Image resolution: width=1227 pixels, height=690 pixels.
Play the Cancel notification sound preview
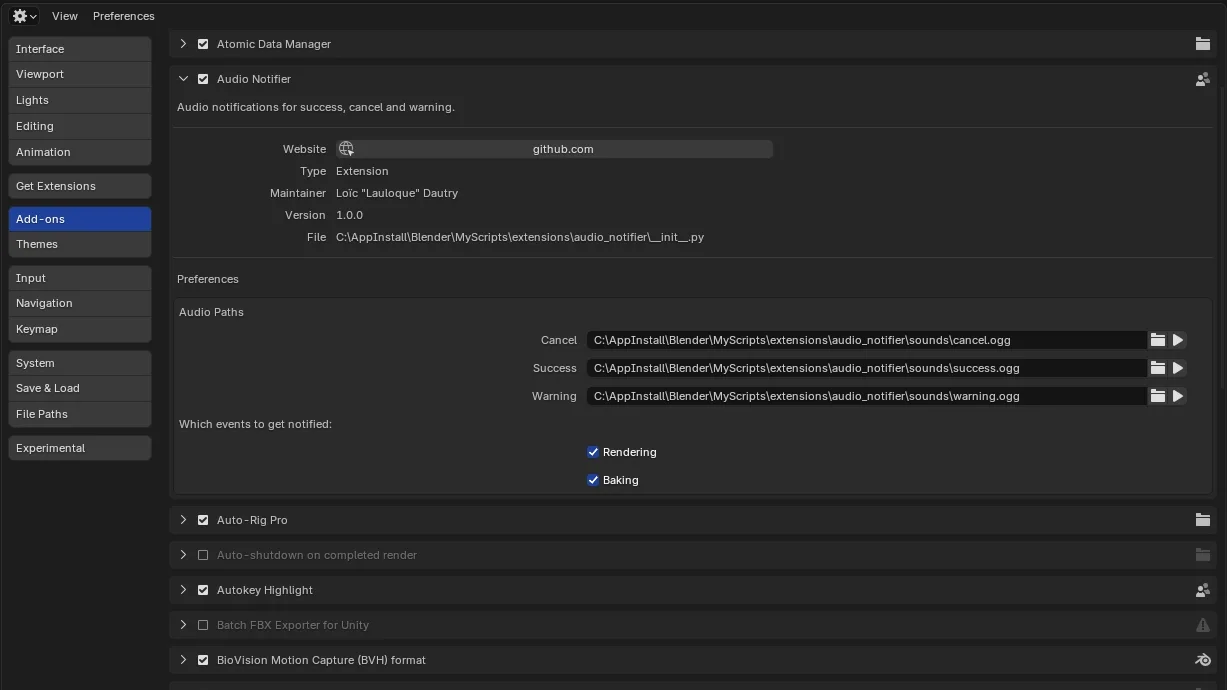[1178, 339]
